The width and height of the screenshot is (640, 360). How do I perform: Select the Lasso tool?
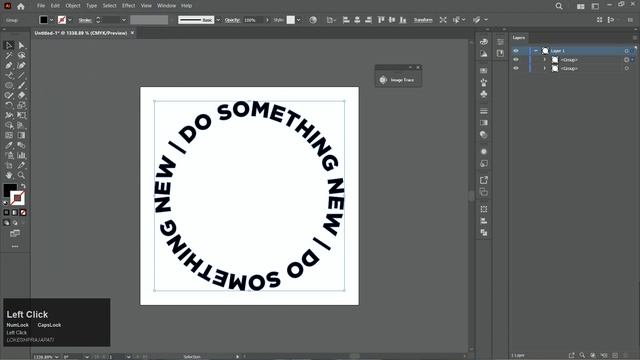21,56
